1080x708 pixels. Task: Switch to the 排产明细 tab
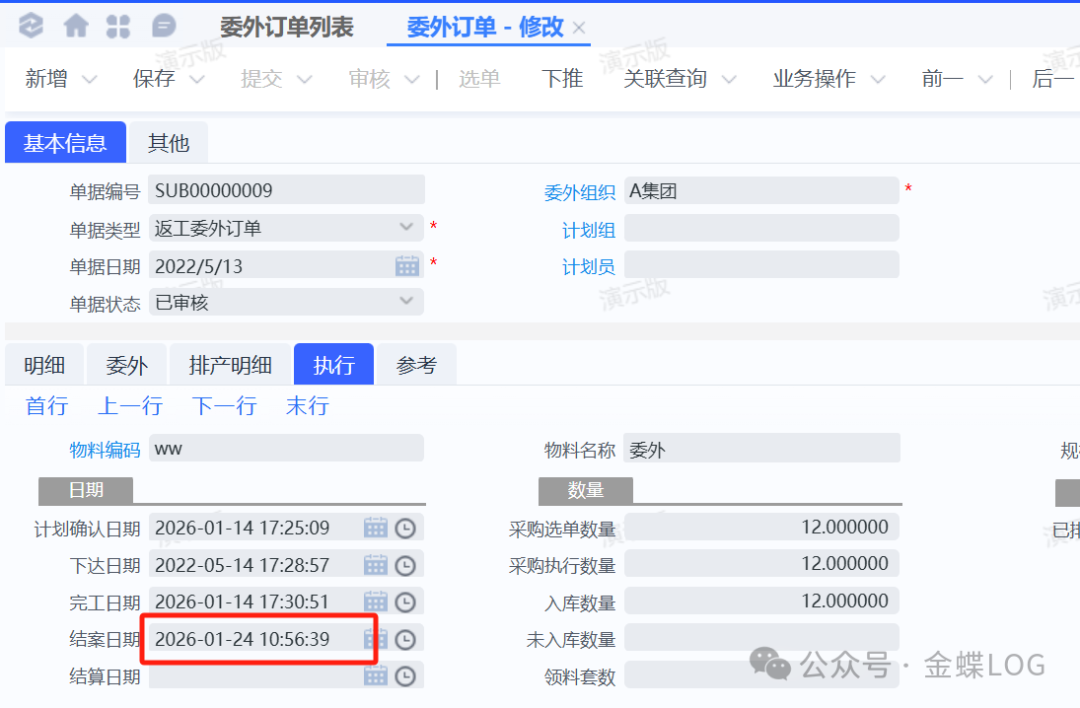pos(230,365)
